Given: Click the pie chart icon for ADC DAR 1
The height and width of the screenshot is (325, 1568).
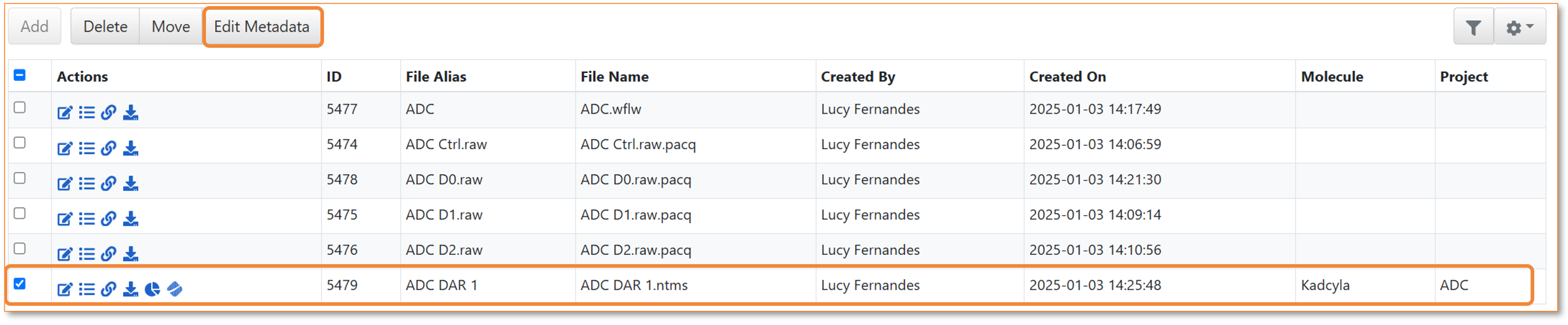Looking at the screenshot, I should (152, 289).
